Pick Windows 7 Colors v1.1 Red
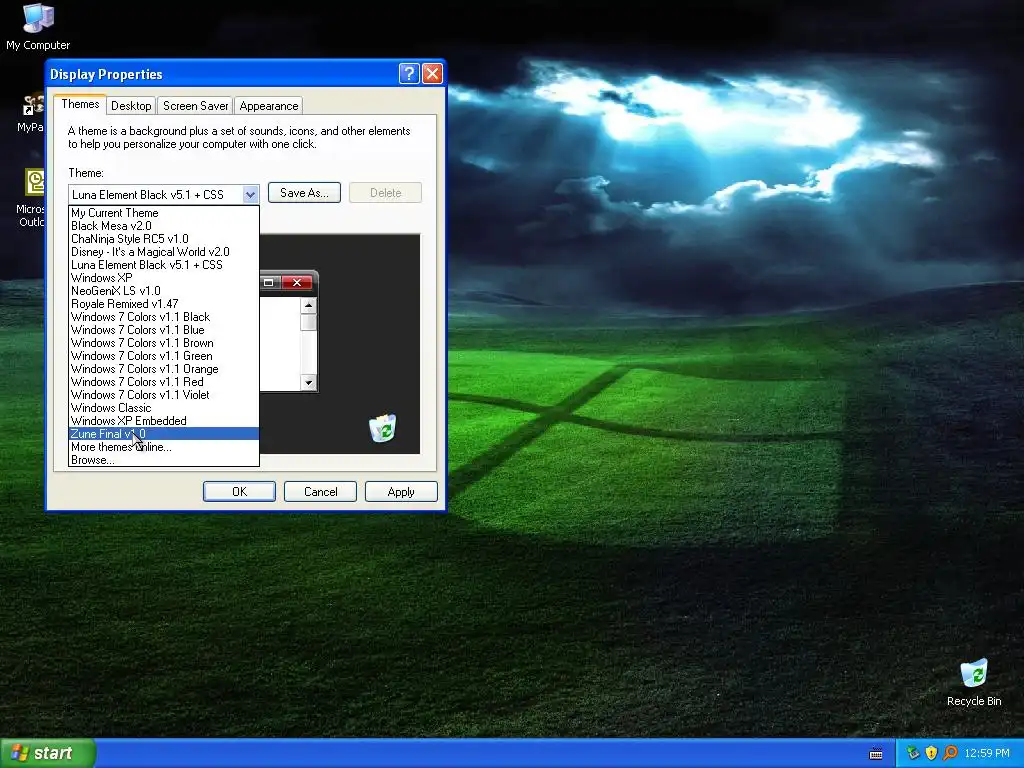The height and width of the screenshot is (768, 1024). (x=164, y=382)
